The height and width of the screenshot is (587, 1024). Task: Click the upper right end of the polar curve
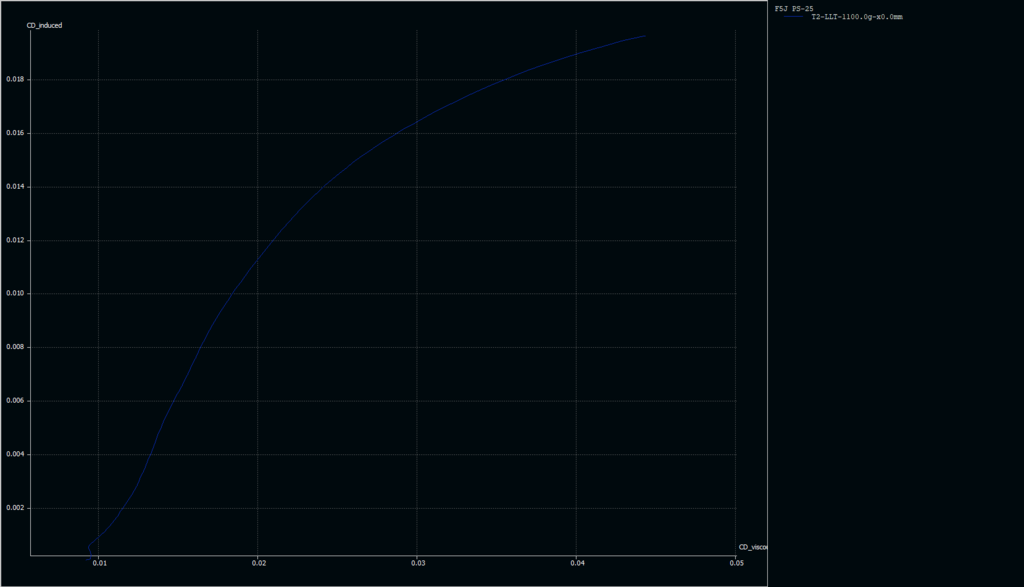coord(645,36)
